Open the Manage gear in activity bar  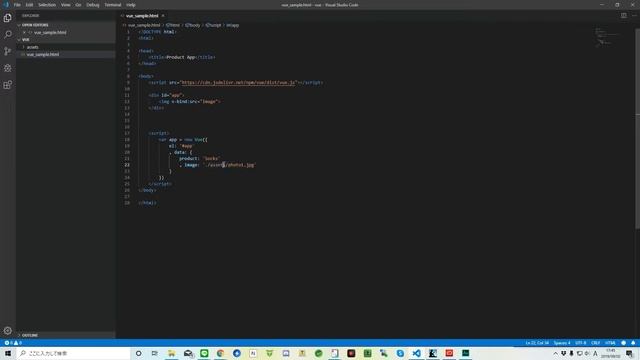point(7,330)
